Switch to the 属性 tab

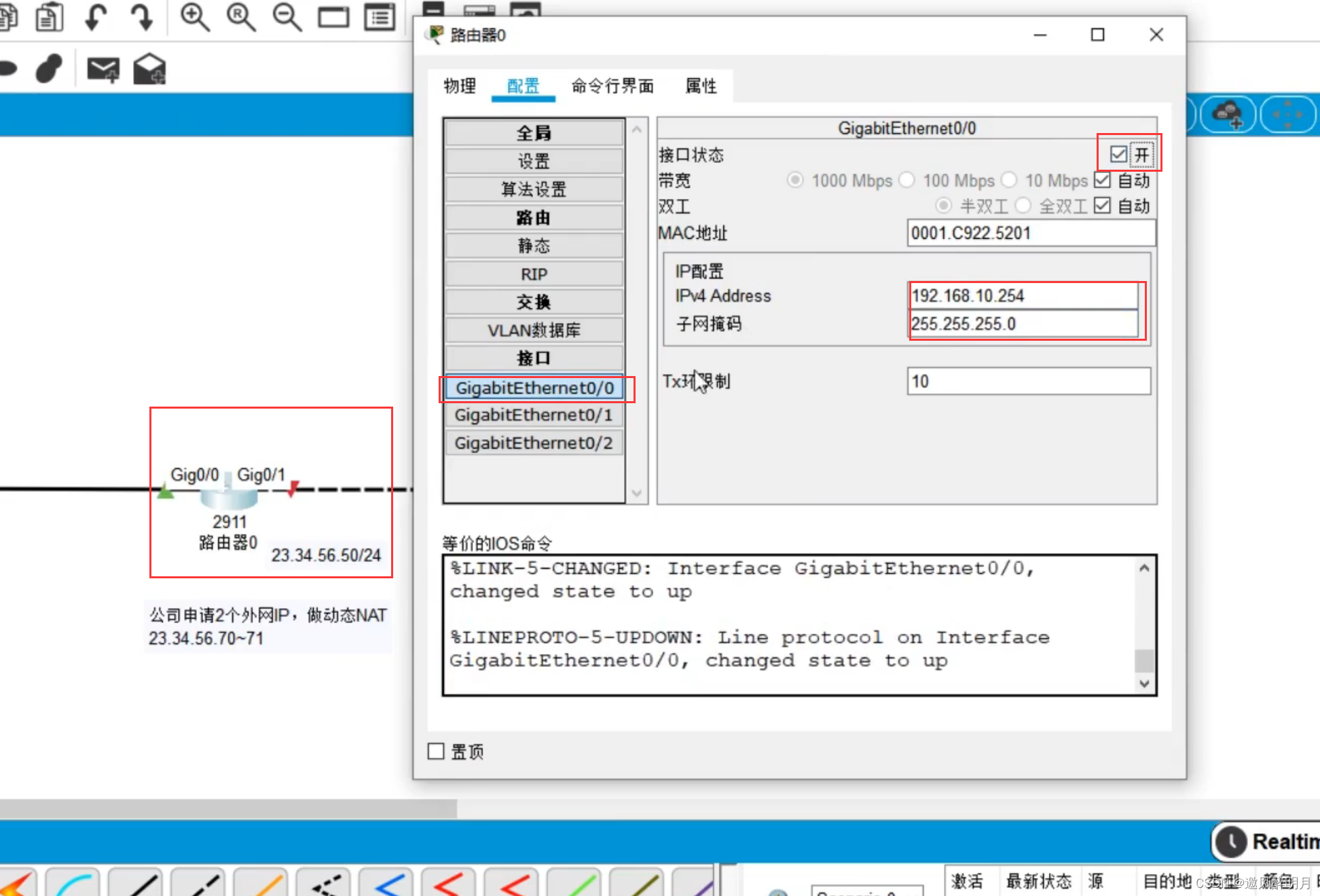coord(701,86)
